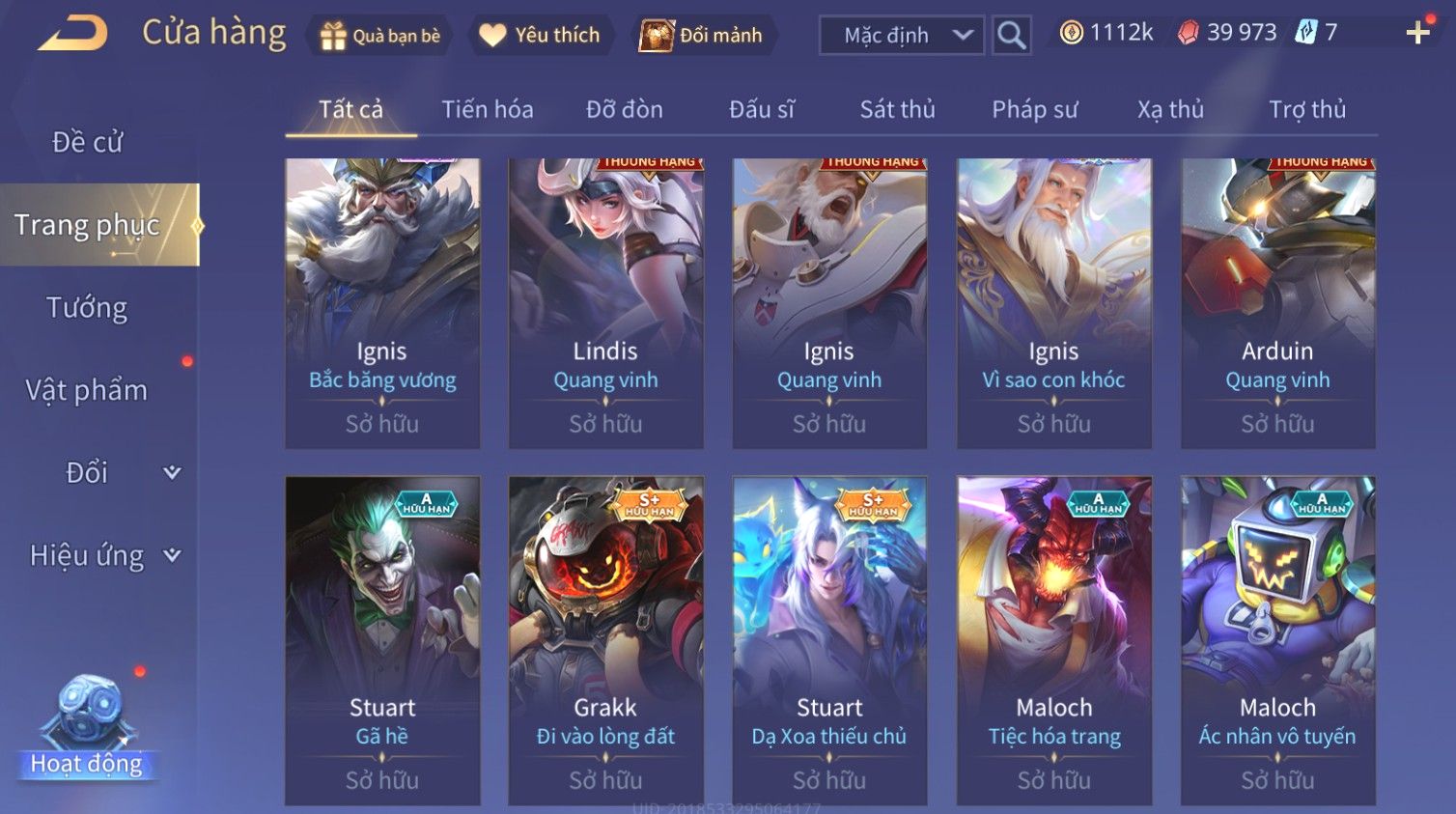Open the Tướng sidebar menu
1456x814 pixels.
87,308
